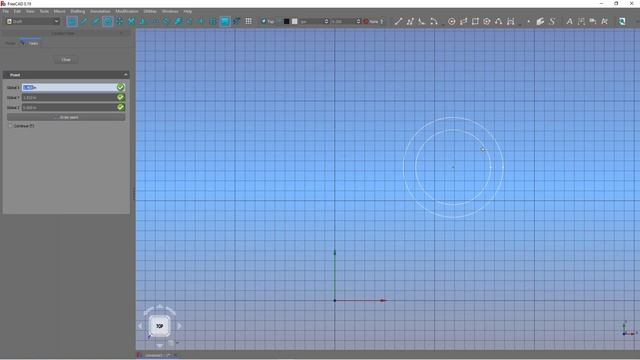Select the Rectangle tool
The height and width of the screenshot is (360, 640).
point(475,21)
